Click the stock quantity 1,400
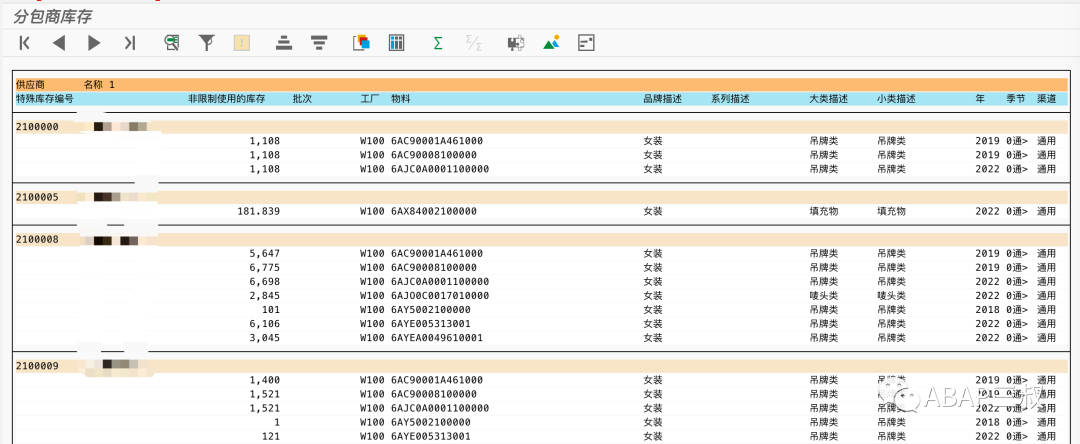 pyautogui.click(x=263, y=380)
